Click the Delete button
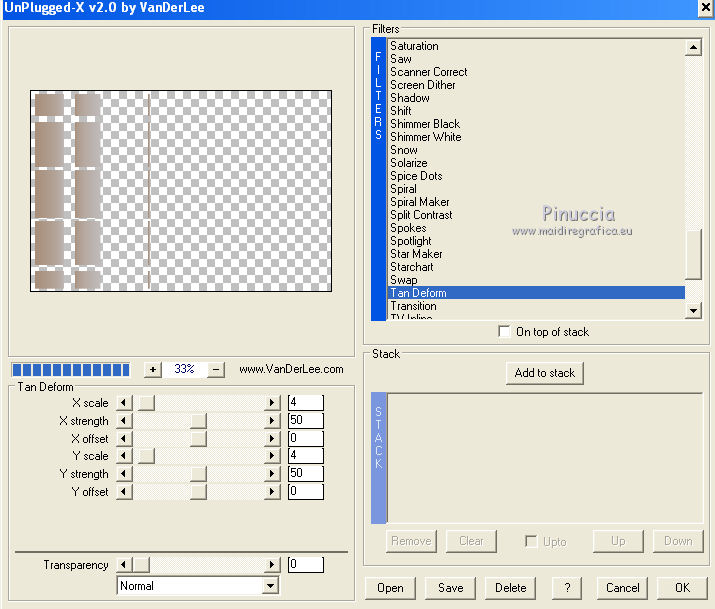Image resolution: width=715 pixels, height=609 pixels. (511, 588)
